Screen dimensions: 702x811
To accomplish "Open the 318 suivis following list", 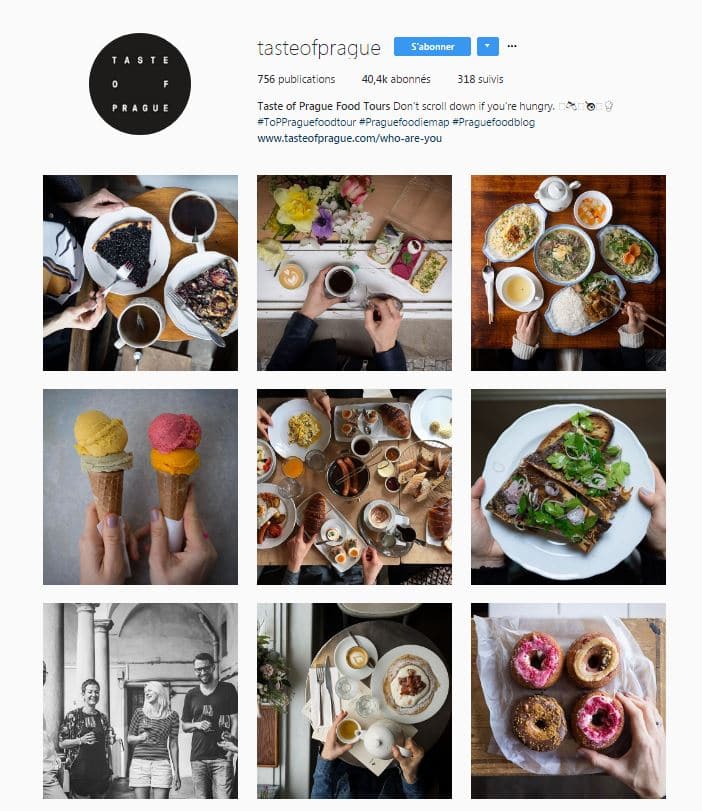I will click(x=480, y=79).
